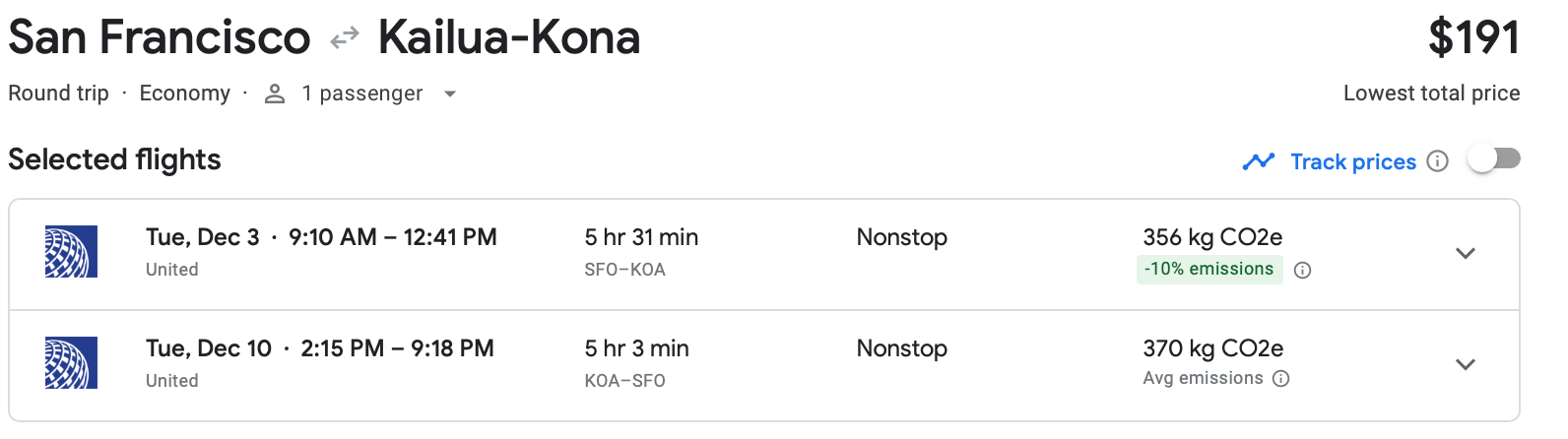Viewport: 1568px width, 439px height.
Task: Click the 370 kg CO2e emissions value
Action: point(1212,348)
